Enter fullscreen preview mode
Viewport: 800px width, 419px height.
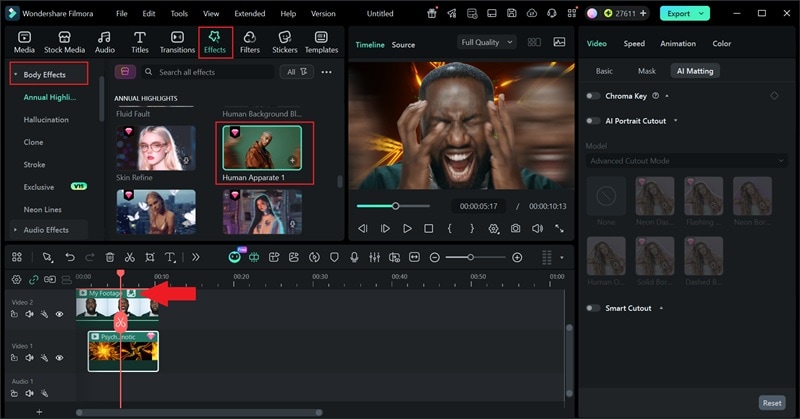point(560,229)
